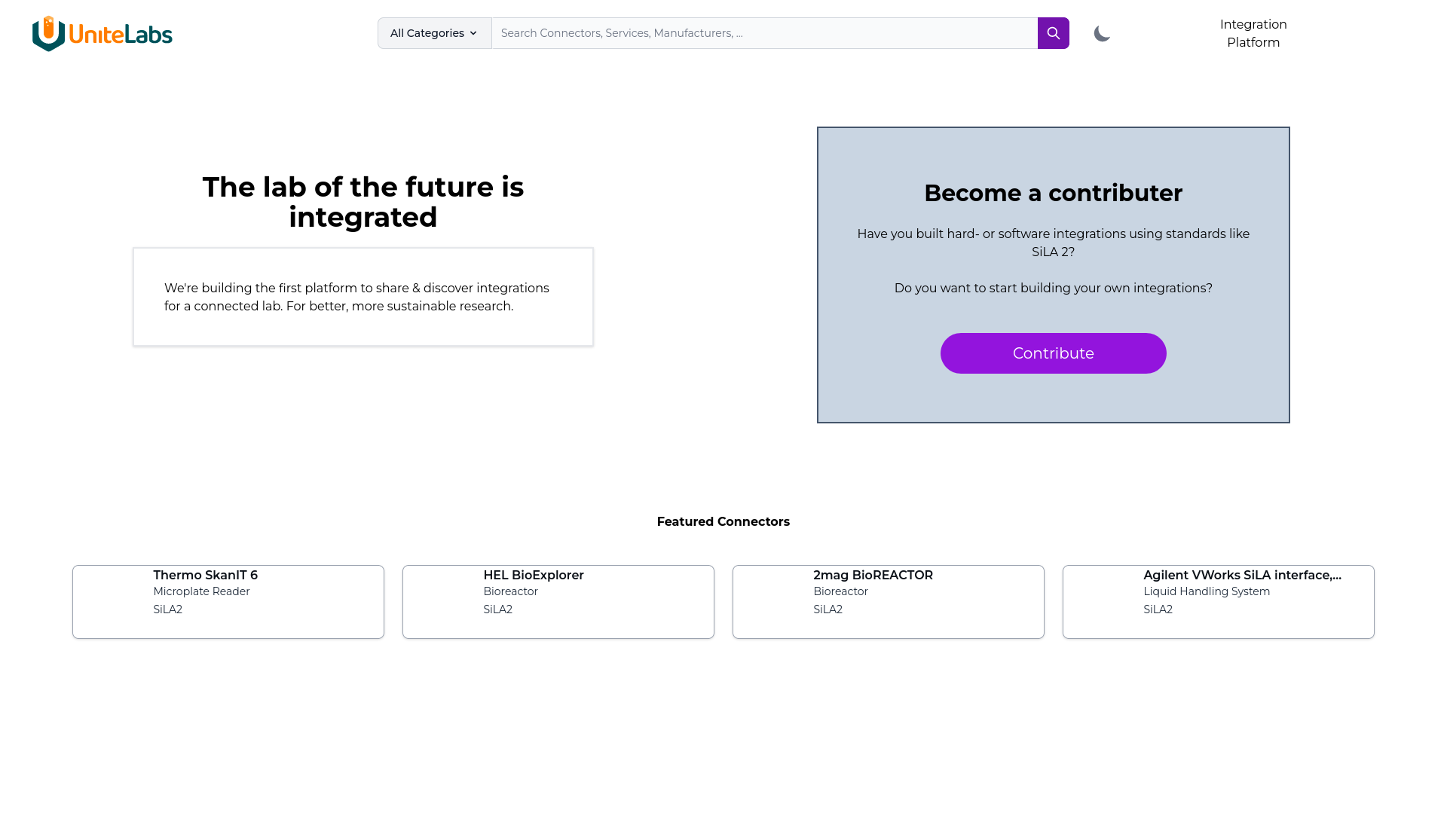1447x840 pixels.
Task: Click the Microplate Reader category label
Action: 201,591
